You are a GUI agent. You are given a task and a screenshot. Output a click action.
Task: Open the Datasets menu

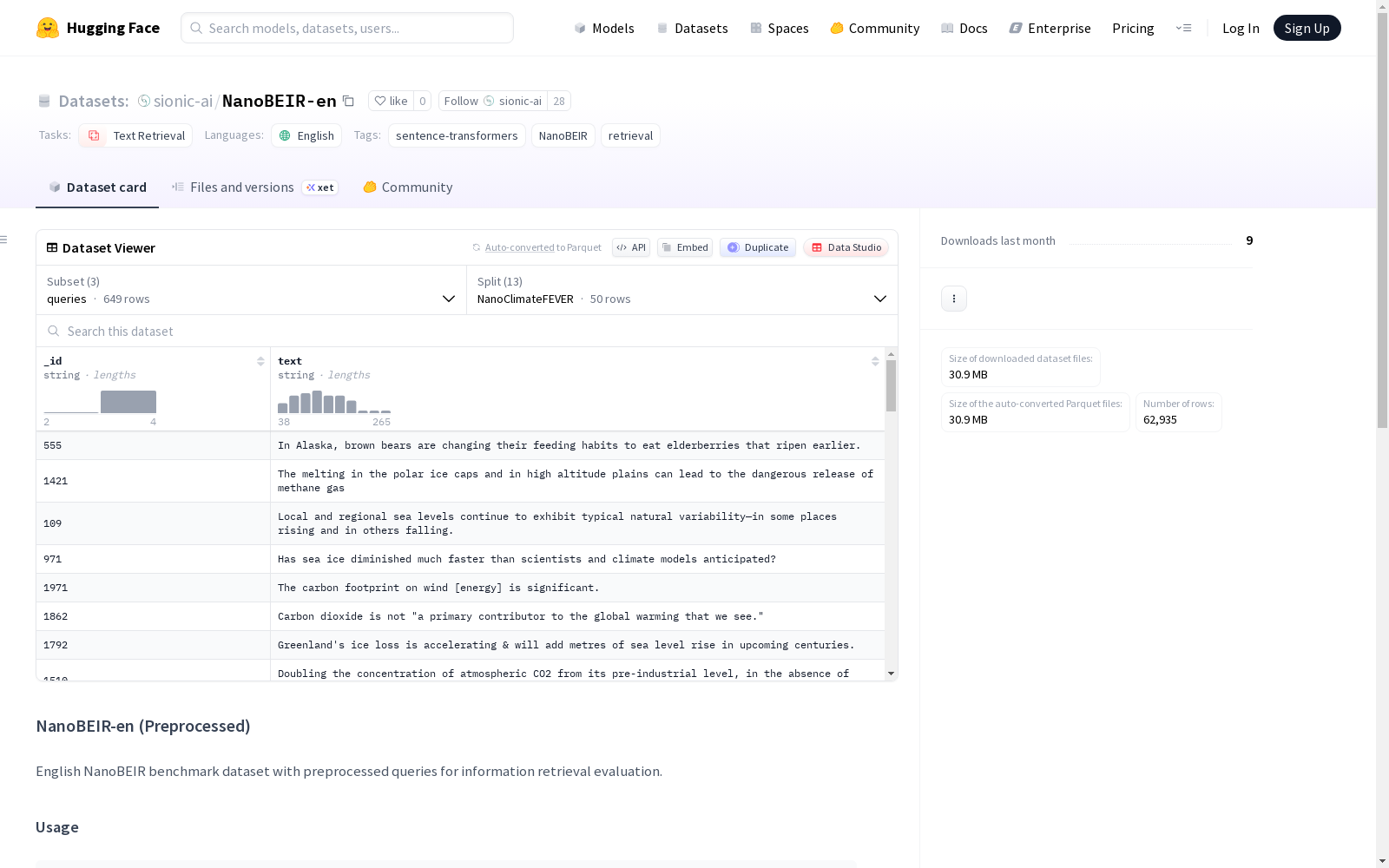[x=692, y=28]
